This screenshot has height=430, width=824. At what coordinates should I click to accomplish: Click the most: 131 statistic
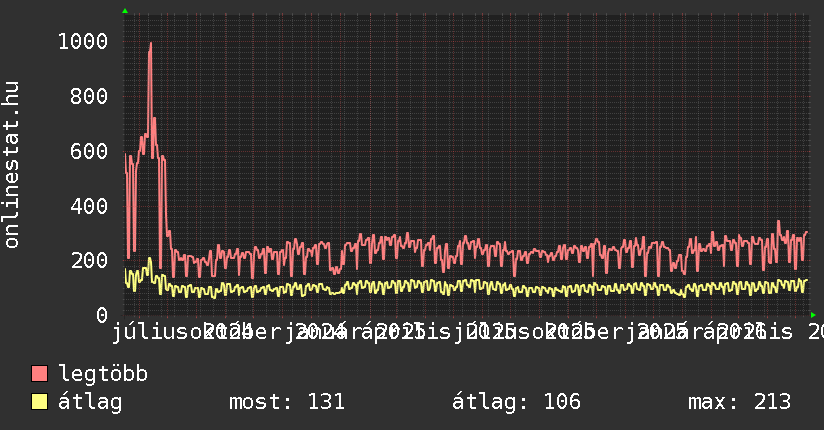click(287, 402)
